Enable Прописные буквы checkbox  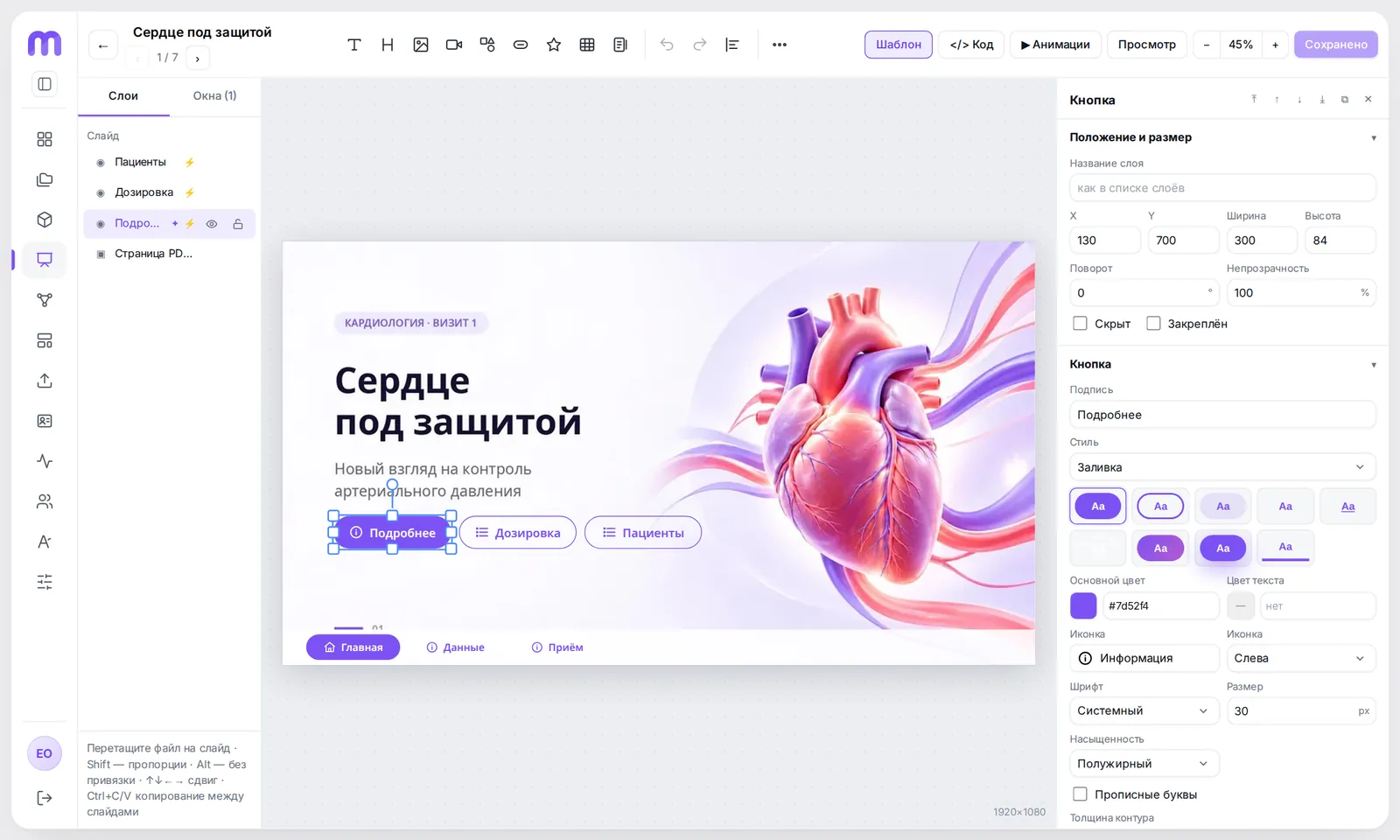tap(1080, 794)
